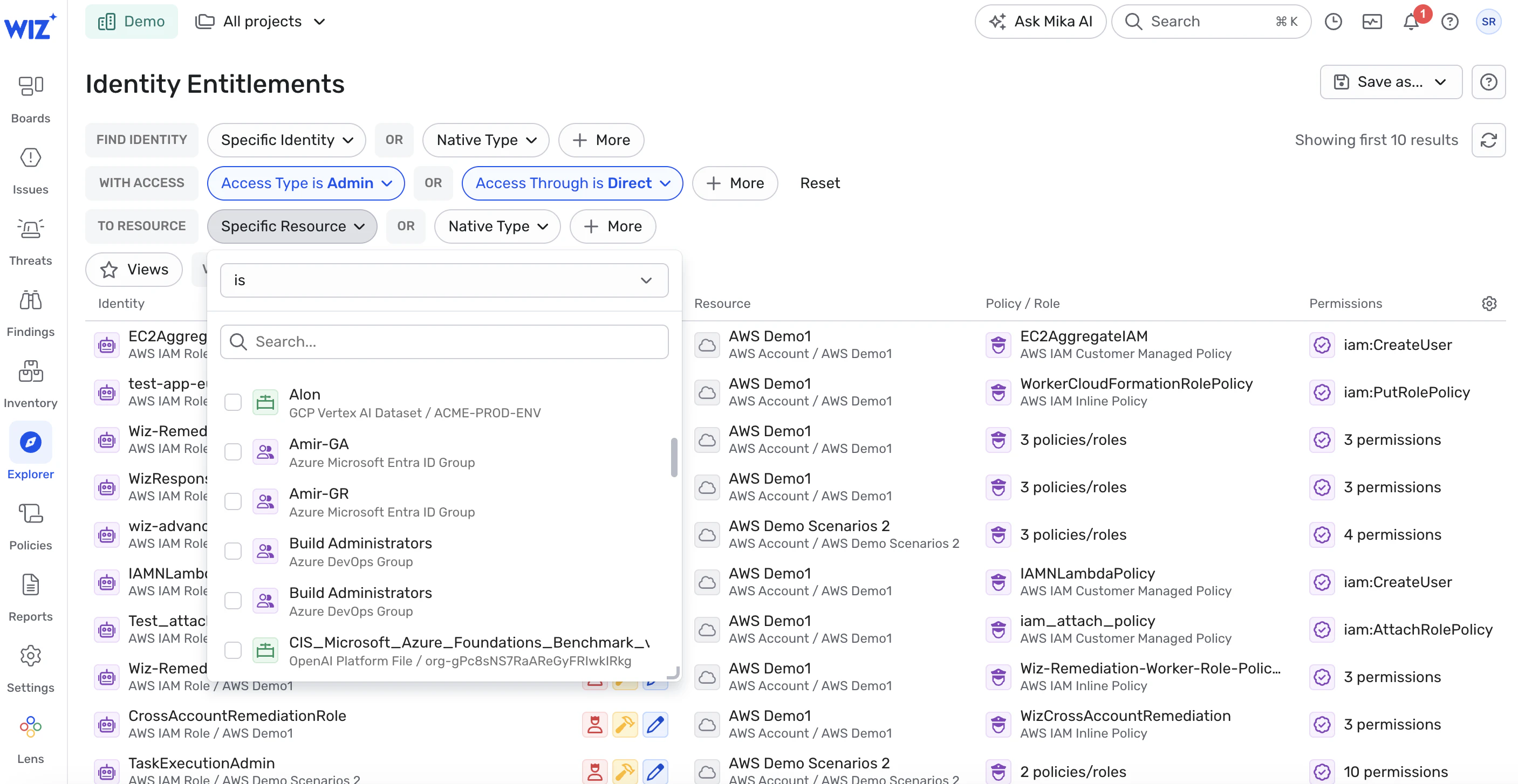
Task: Open Ask Mika AI assistant
Action: pyautogui.click(x=1041, y=22)
